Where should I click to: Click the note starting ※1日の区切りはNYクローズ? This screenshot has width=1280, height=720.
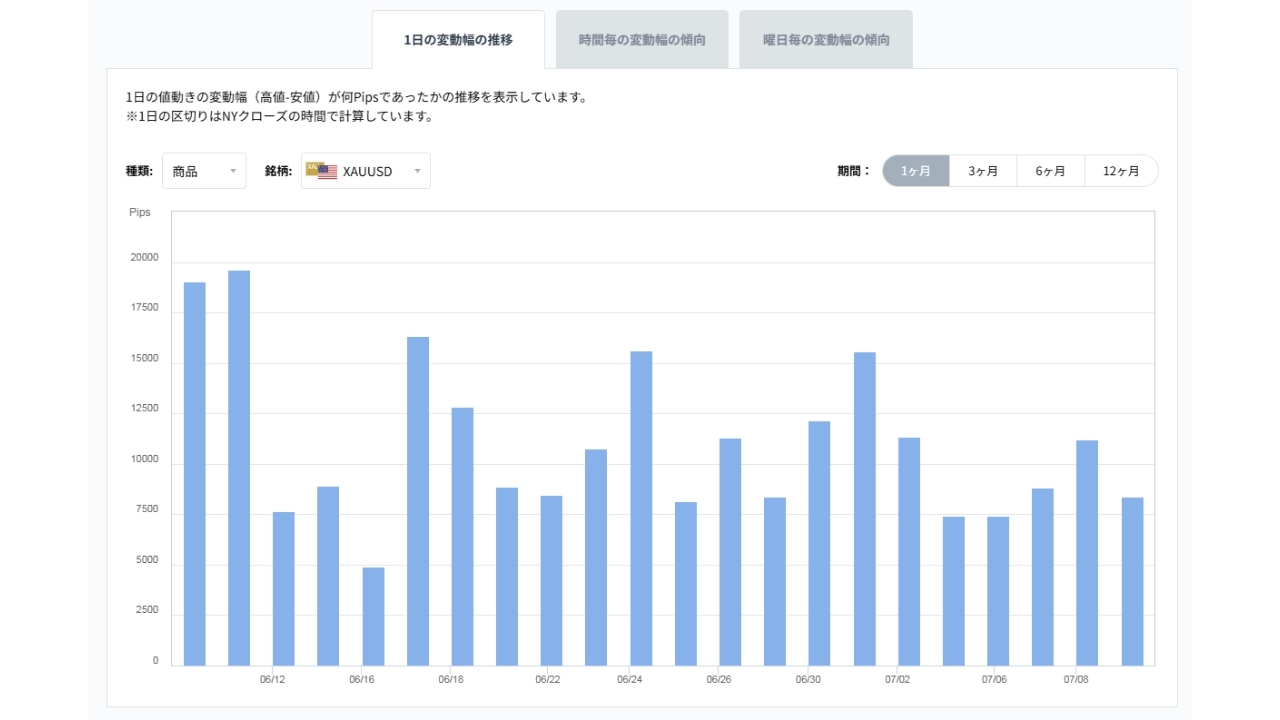point(279,116)
